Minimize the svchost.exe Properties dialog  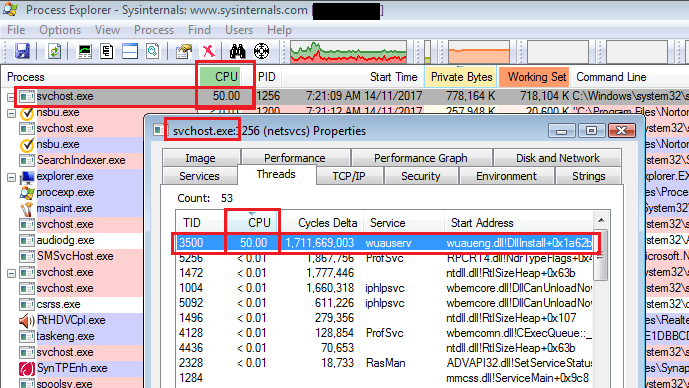(x=561, y=131)
